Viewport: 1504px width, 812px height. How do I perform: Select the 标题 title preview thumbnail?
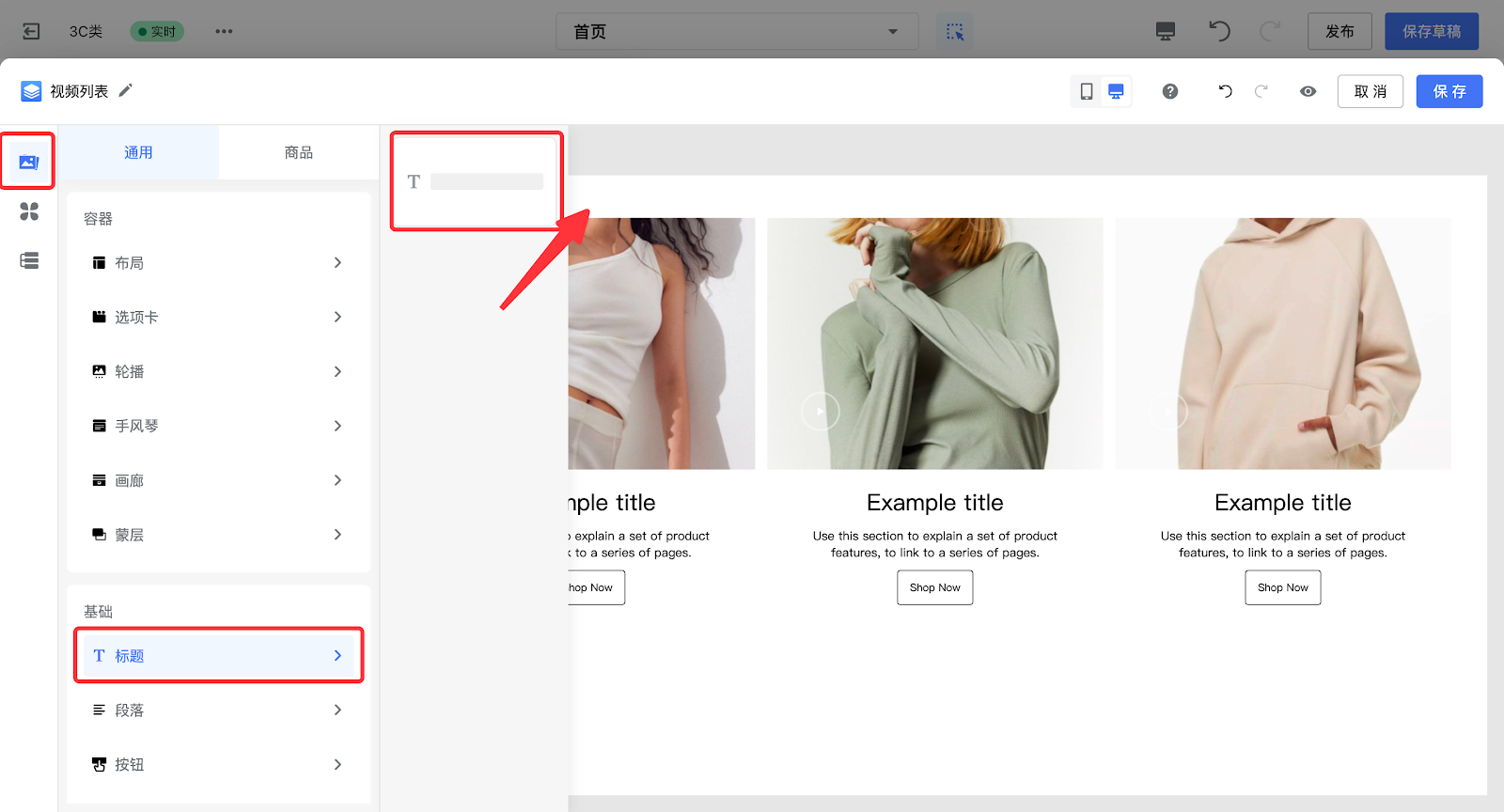pos(477,181)
